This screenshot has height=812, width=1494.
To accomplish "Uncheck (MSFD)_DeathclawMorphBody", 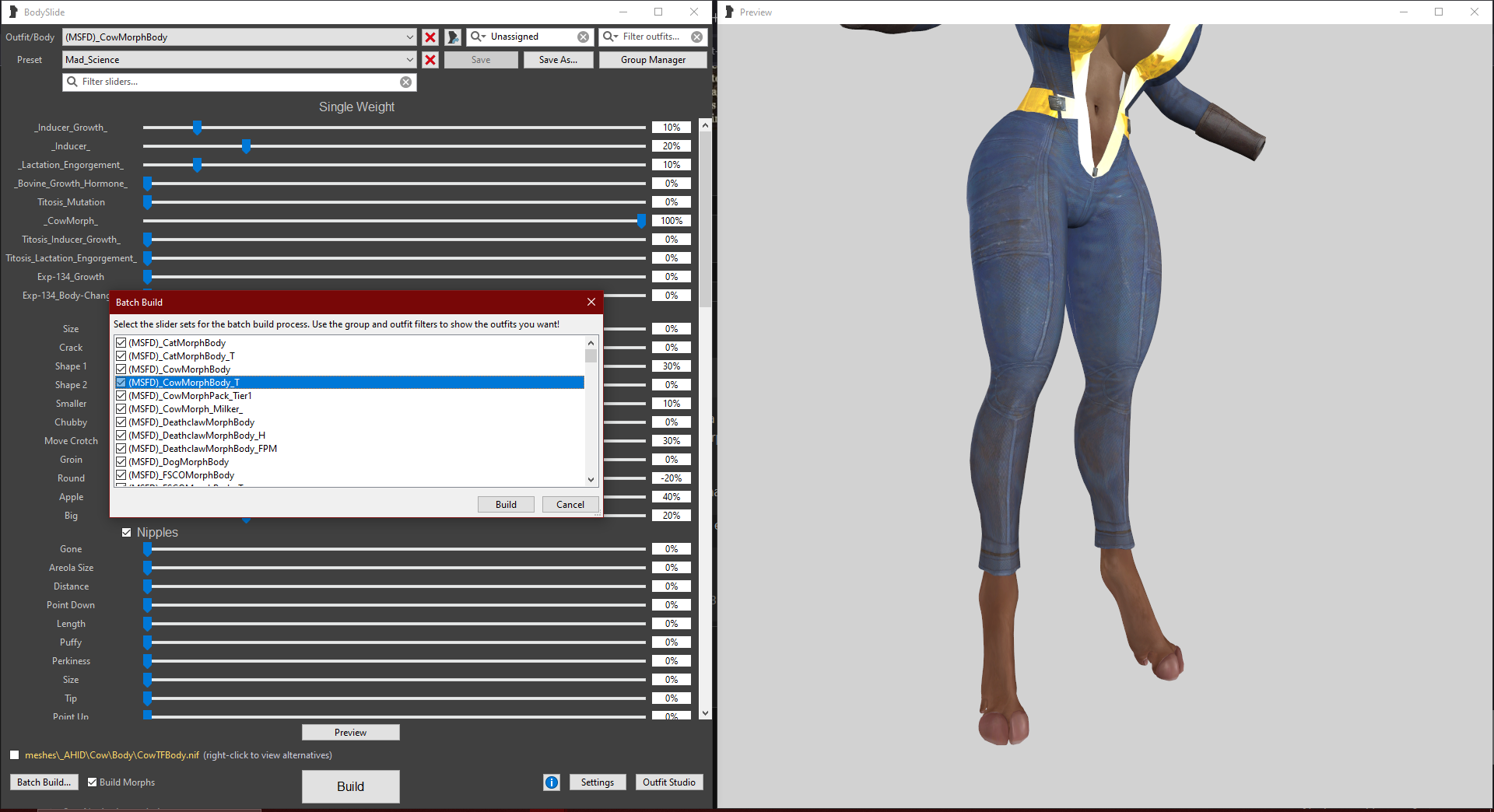I will (x=121, y=422).
